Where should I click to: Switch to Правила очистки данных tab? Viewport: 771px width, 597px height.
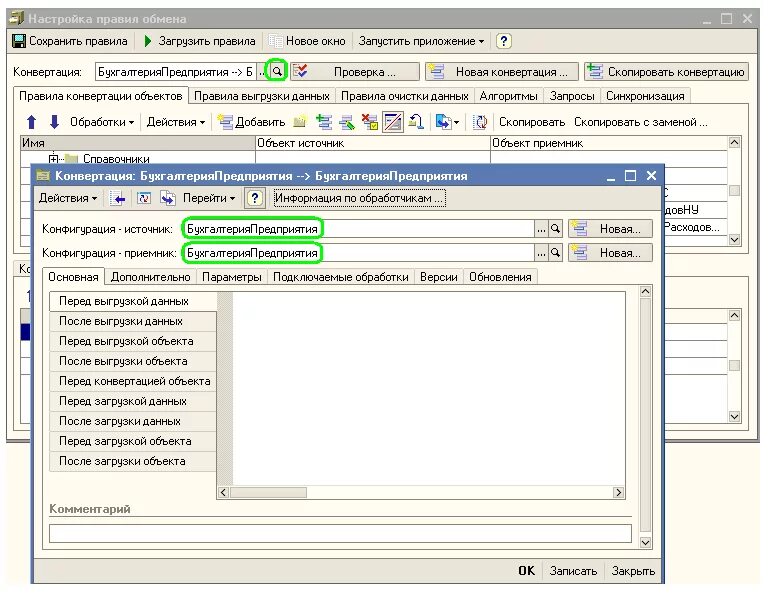pos(405,96)
